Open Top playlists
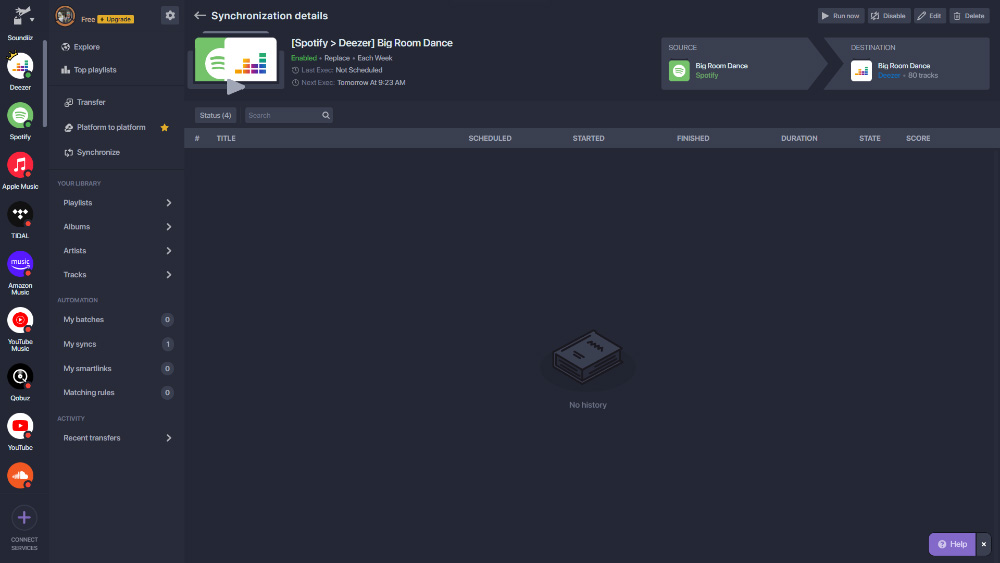 tap(89, 69)
